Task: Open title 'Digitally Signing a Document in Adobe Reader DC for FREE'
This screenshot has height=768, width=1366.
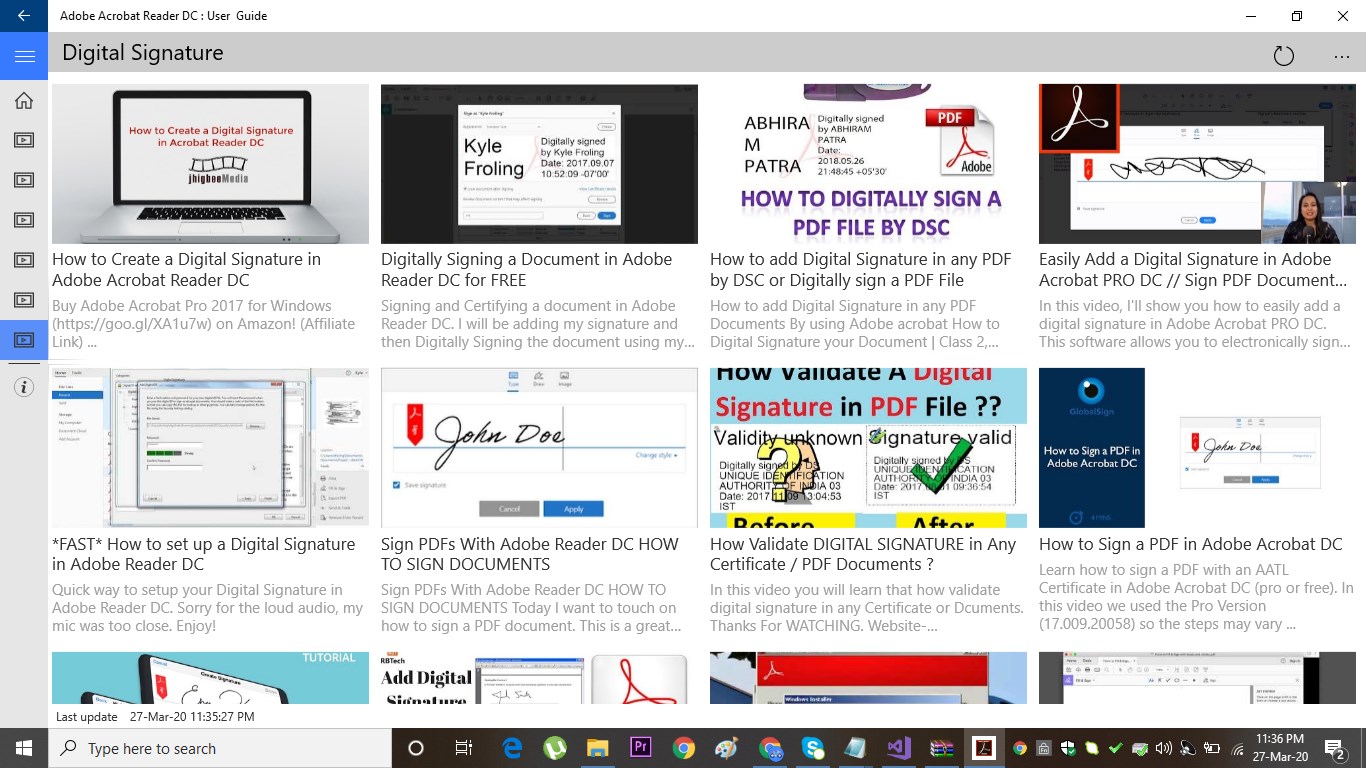Action: (527, 270)
